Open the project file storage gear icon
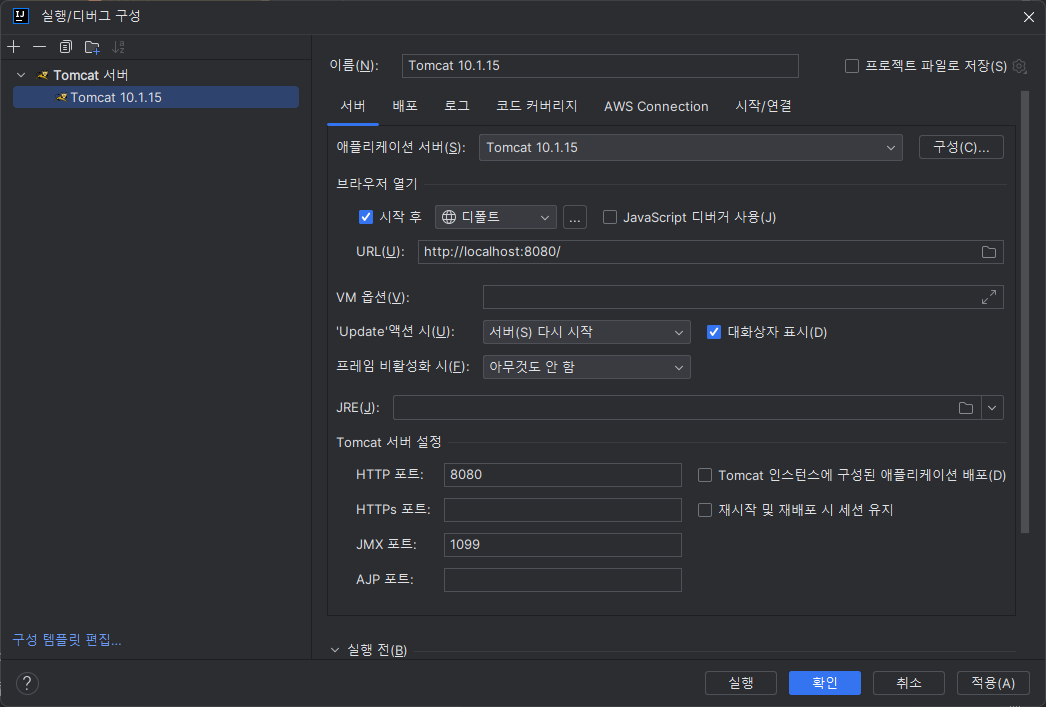Viewport: 1046px width, 707px height. point(1019,66)
